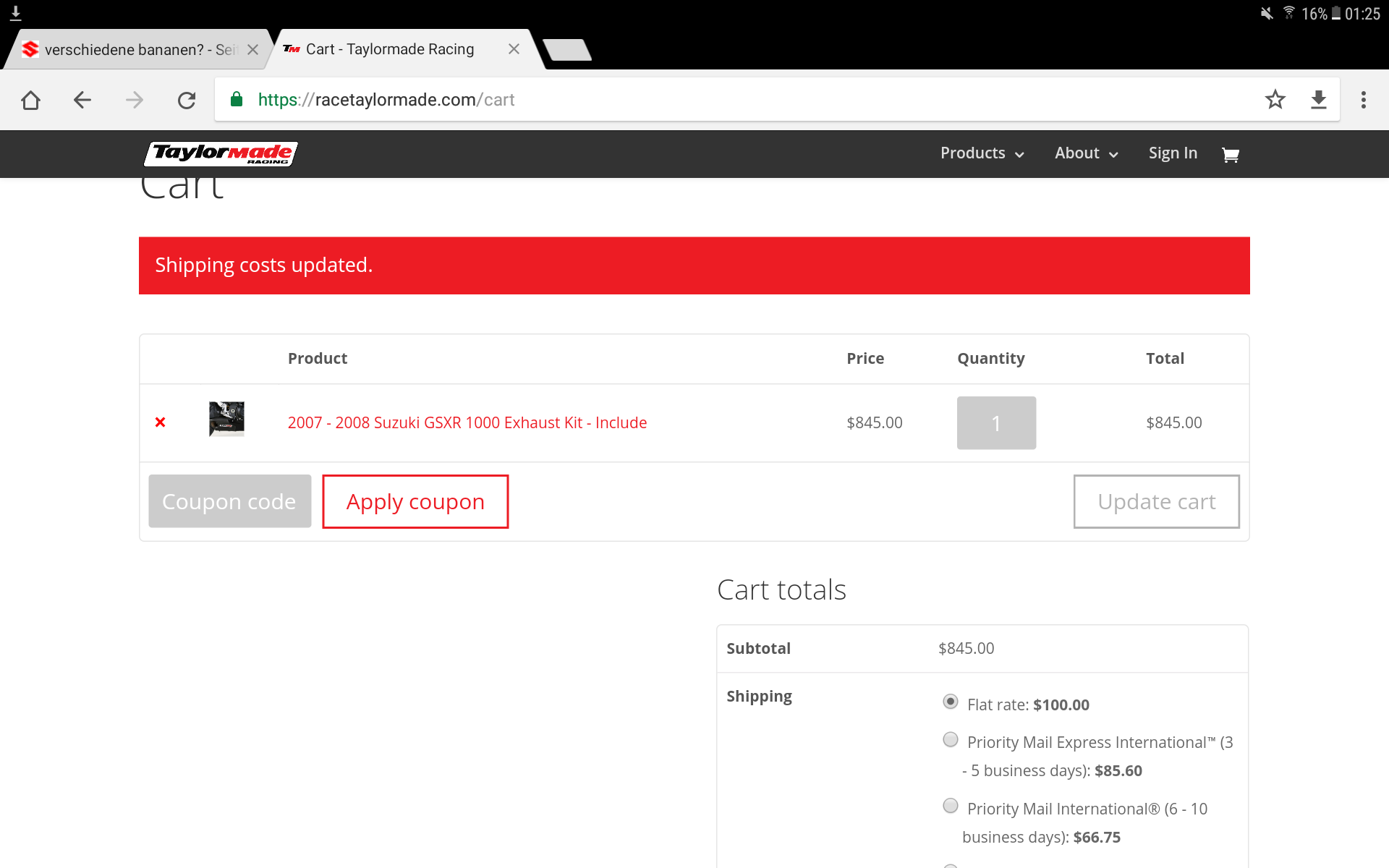Open the Suzuki GSXR 1000 Exhaust Kit link

coord(467,422)
